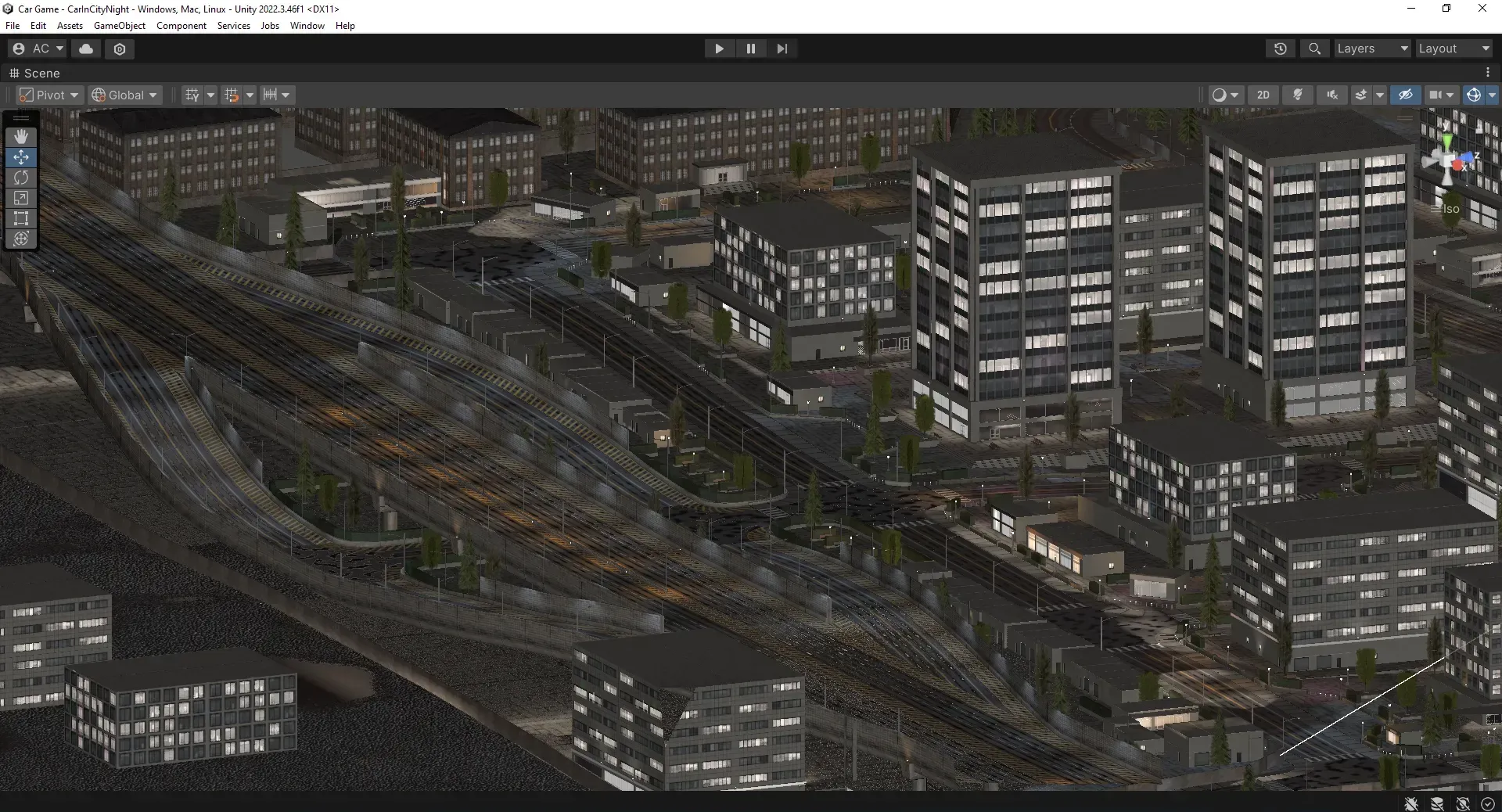The height and width of the screenshot is (812, 1502).
Task: Toggle the scene grid visibility
Action: [192, 95]
